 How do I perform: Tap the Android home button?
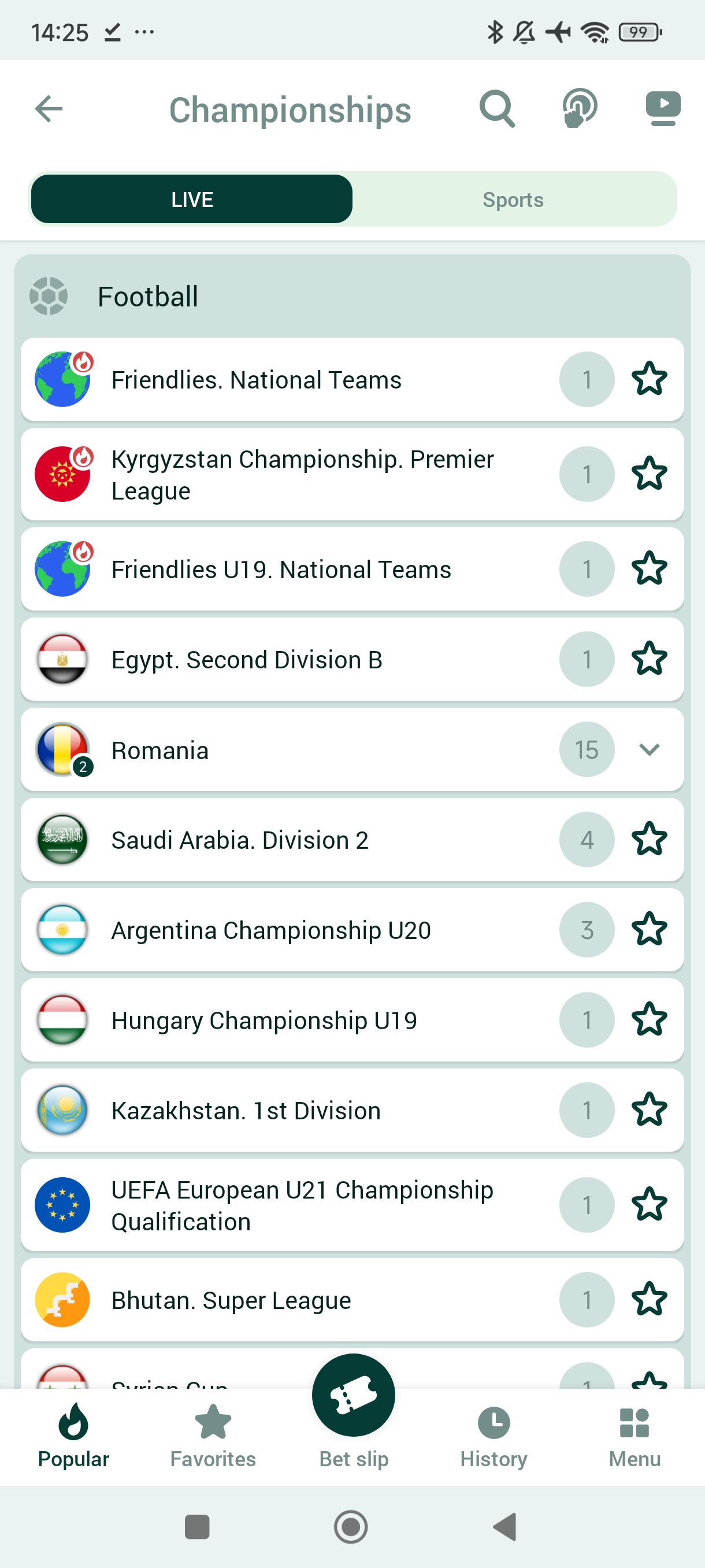tap(351, 1526)
